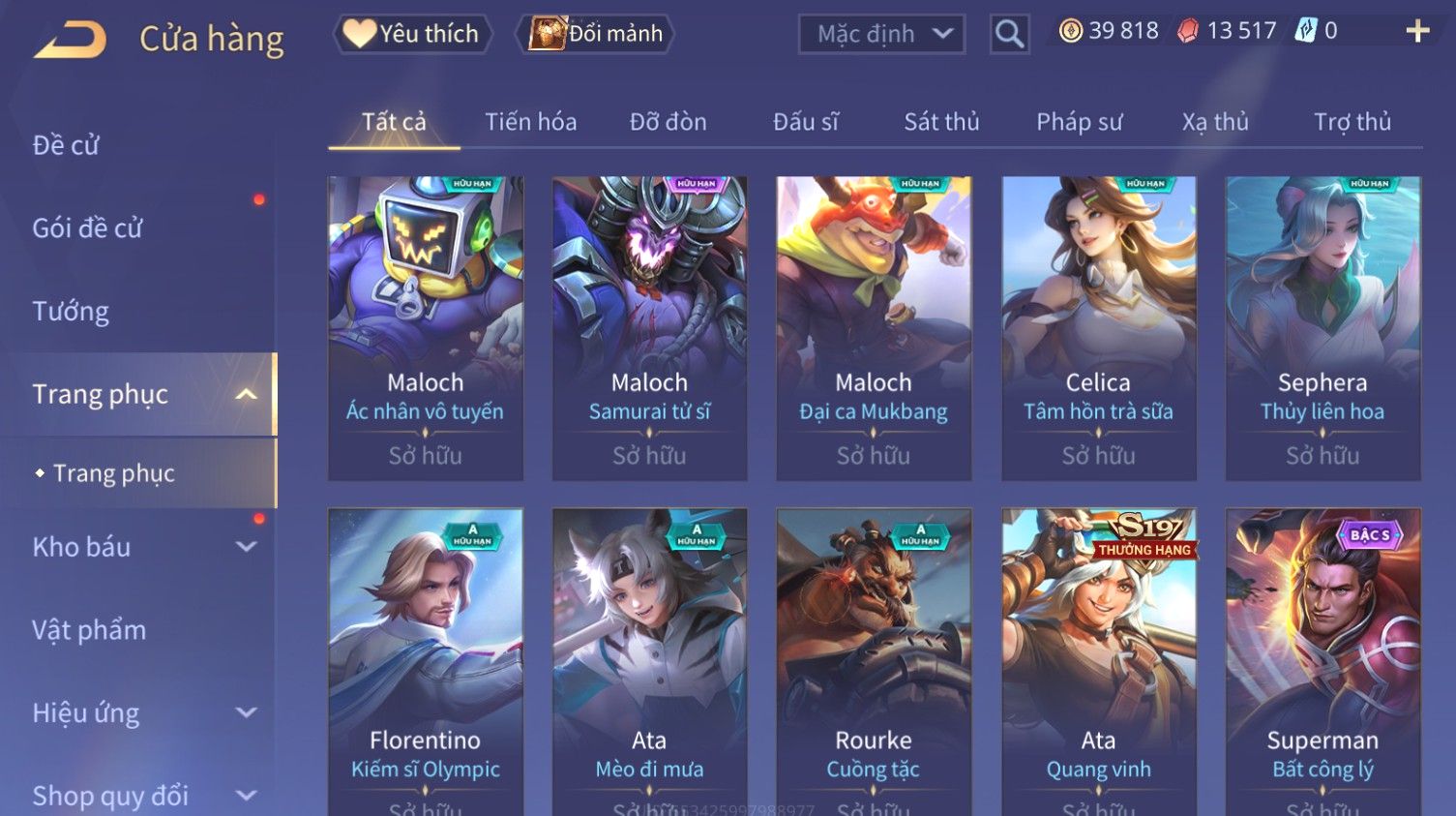Image resolution: width=1456 pixels, height=816 pixels.
Task: Click the gold coin balance icon
Action: tap(1071, 31)
